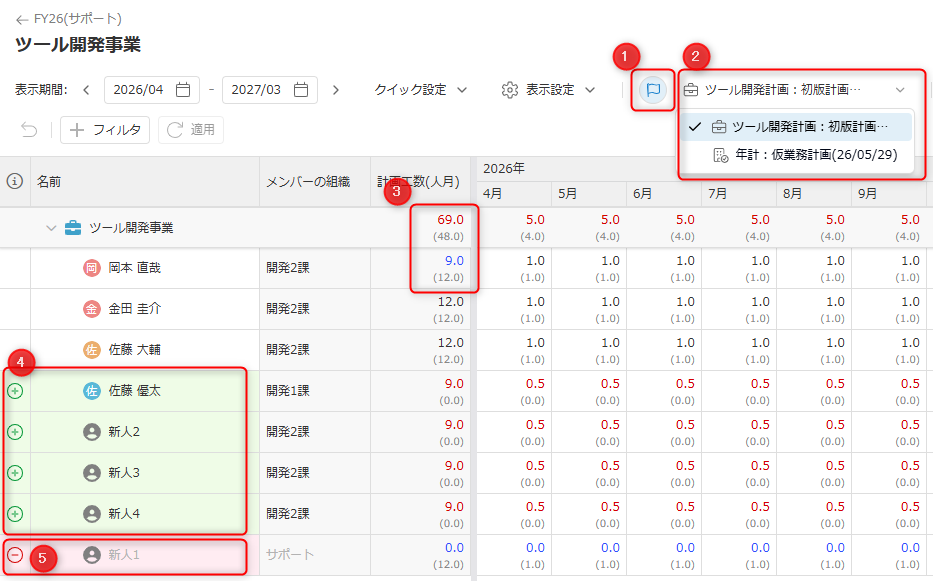Click 佐藤 優太 name text
Screen dimensions: 933x581
[x=134, y=391]
